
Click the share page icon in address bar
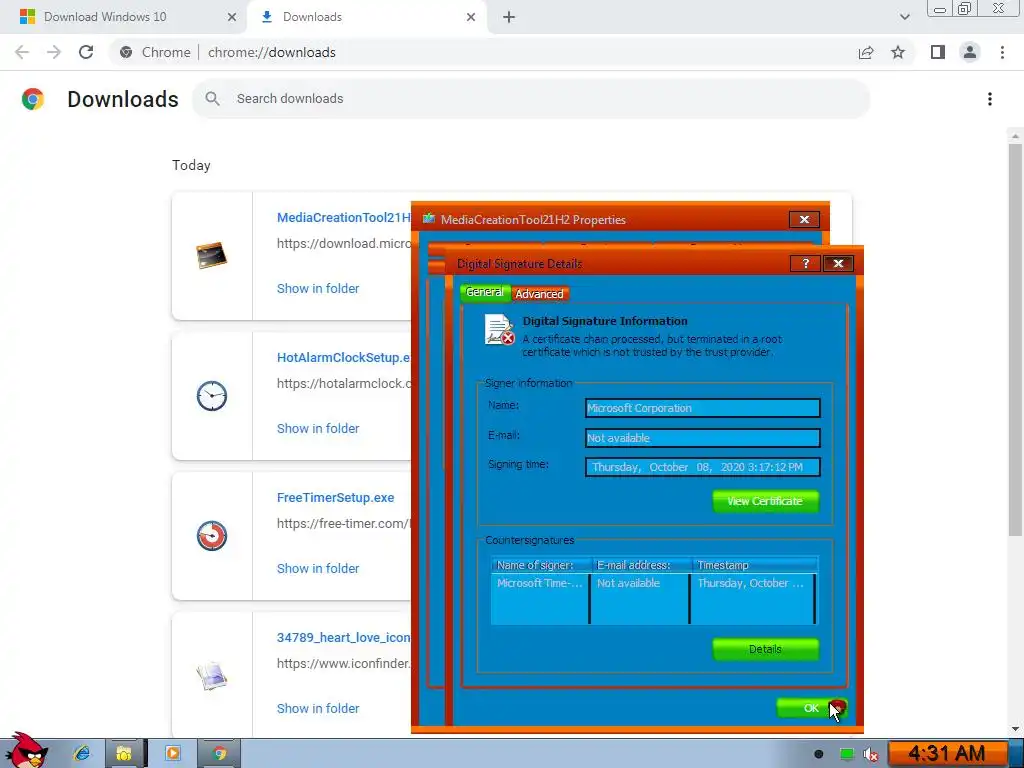coord(866,52)
